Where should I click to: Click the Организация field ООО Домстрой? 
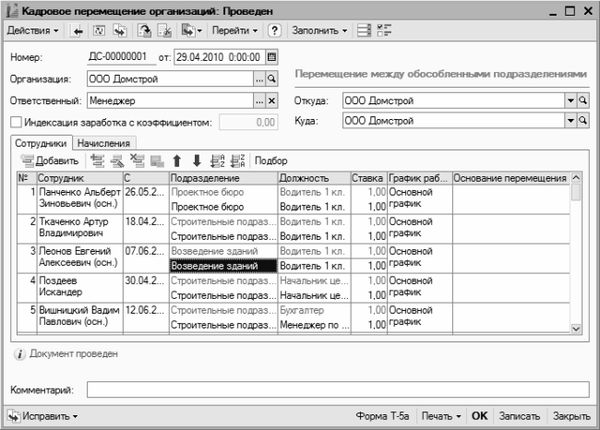pyautogui.click(x=170, y=79)
